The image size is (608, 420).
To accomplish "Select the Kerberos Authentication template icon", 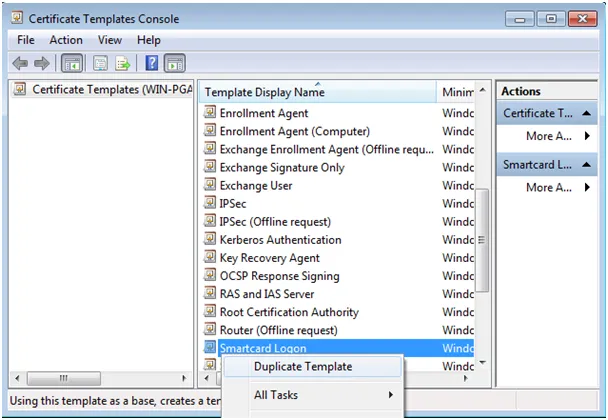I will pos(210,238).
